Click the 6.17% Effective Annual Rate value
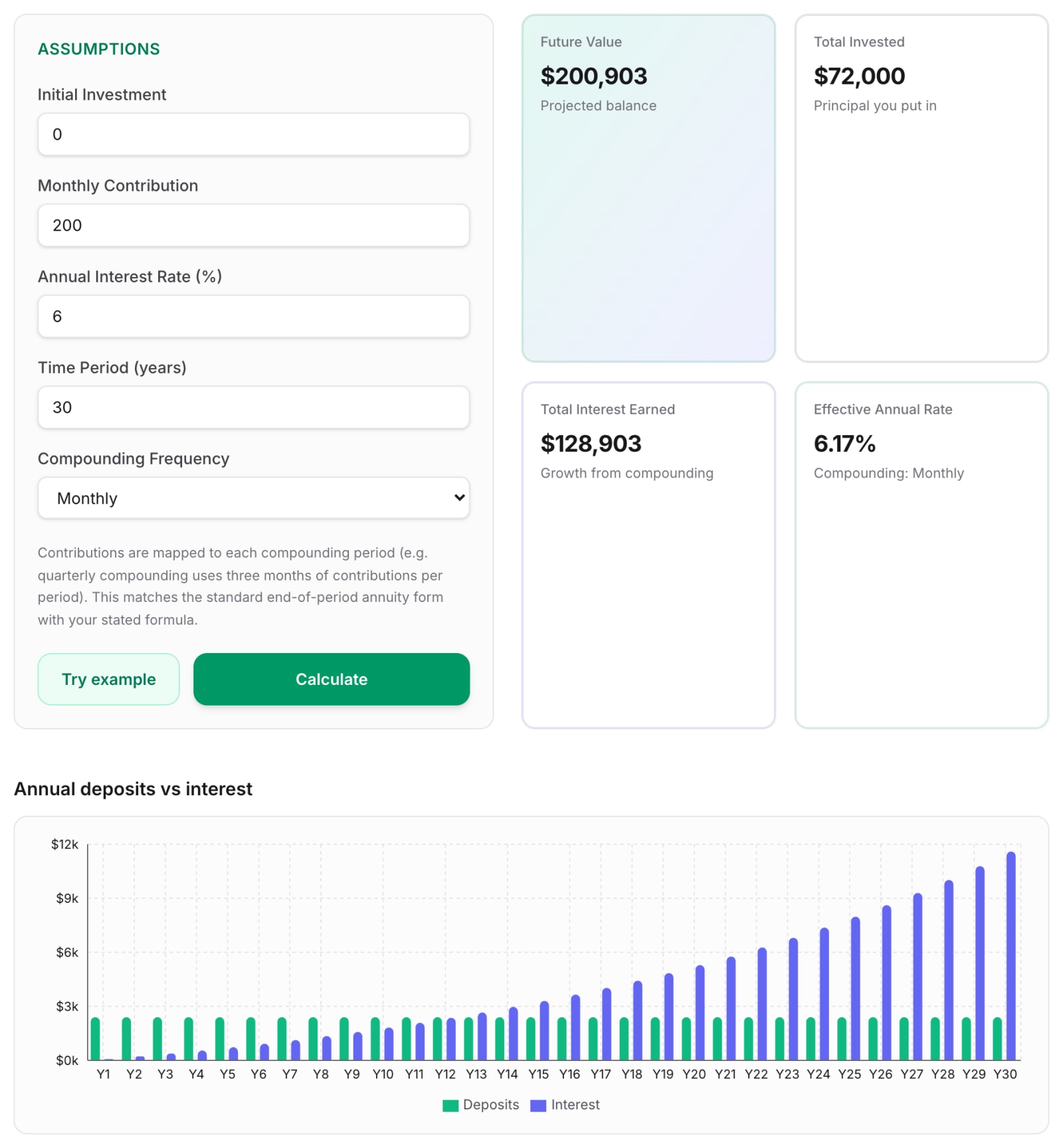 [x=844, y=444]
